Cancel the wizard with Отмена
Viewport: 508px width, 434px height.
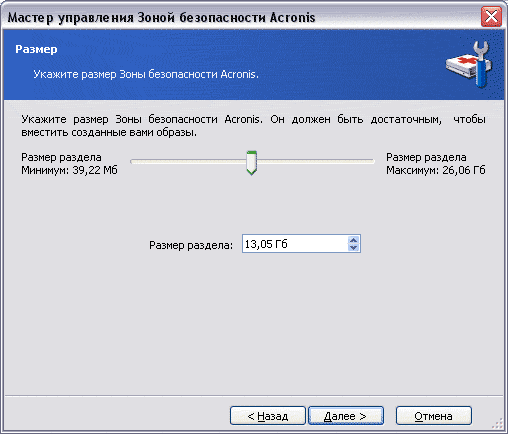click(434, 416)
